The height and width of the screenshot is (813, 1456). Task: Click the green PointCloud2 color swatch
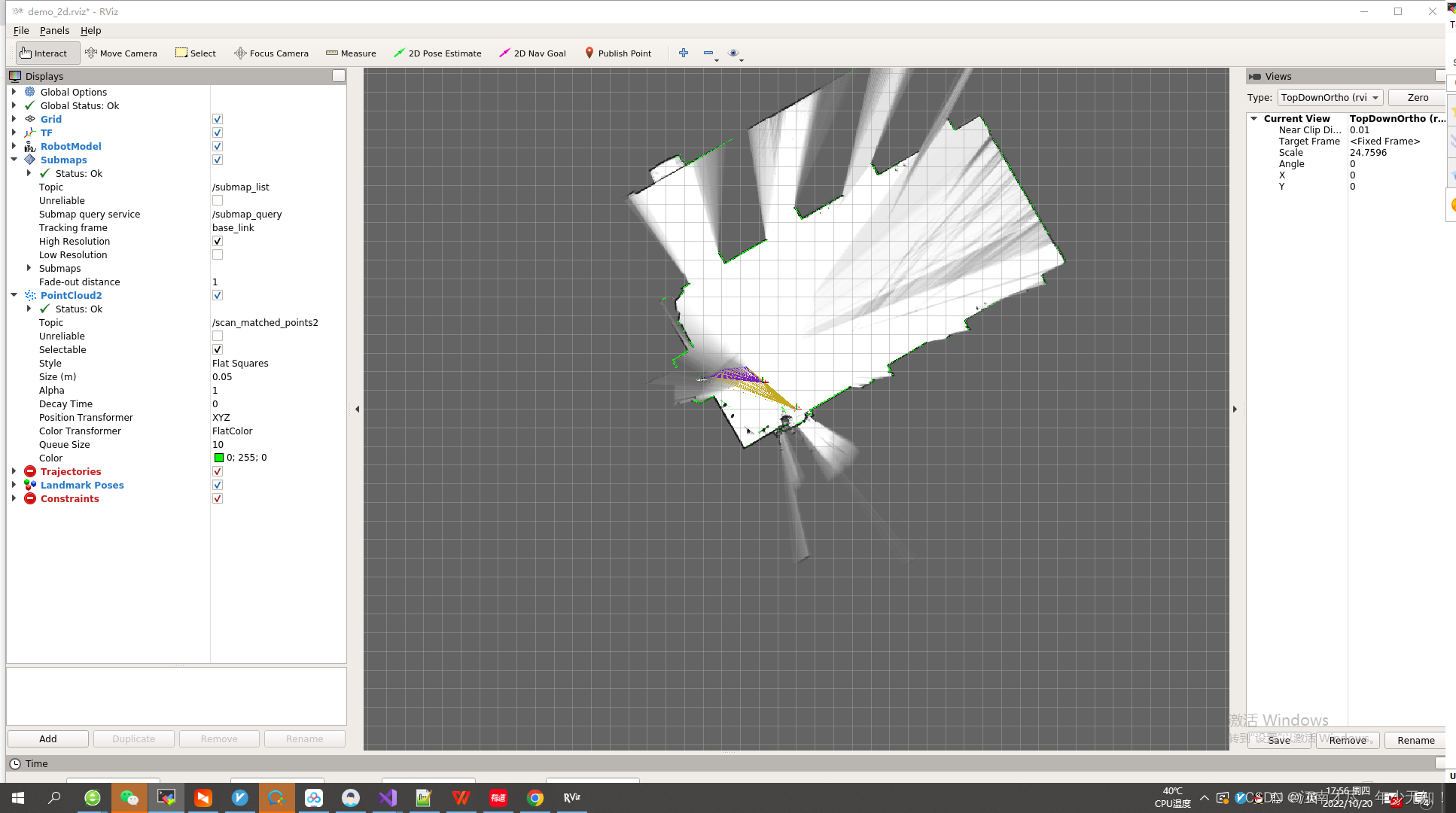(218, 458)
